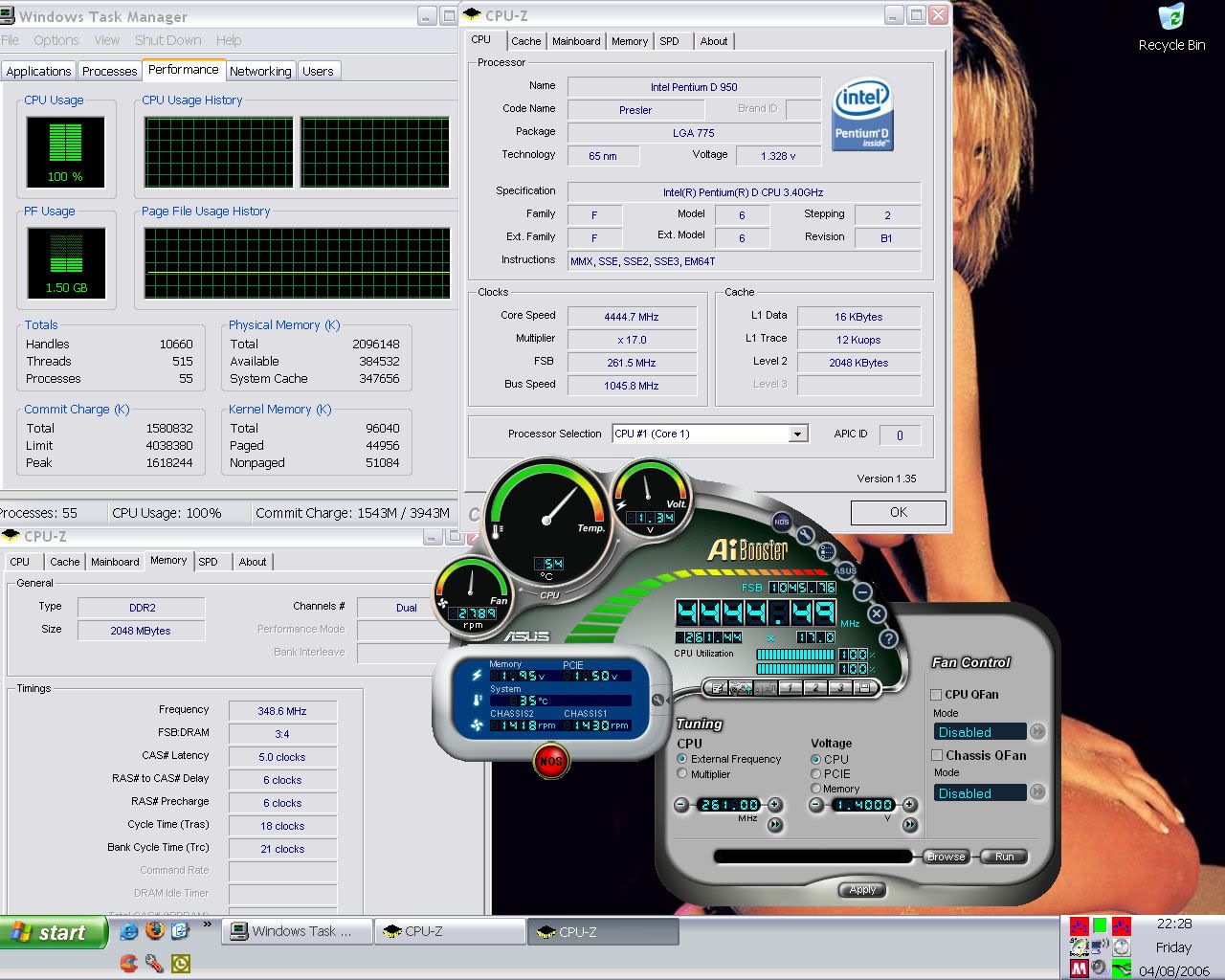Click the first red Prime95 tray icon

pyautogui.click(x=1080, y=925)
